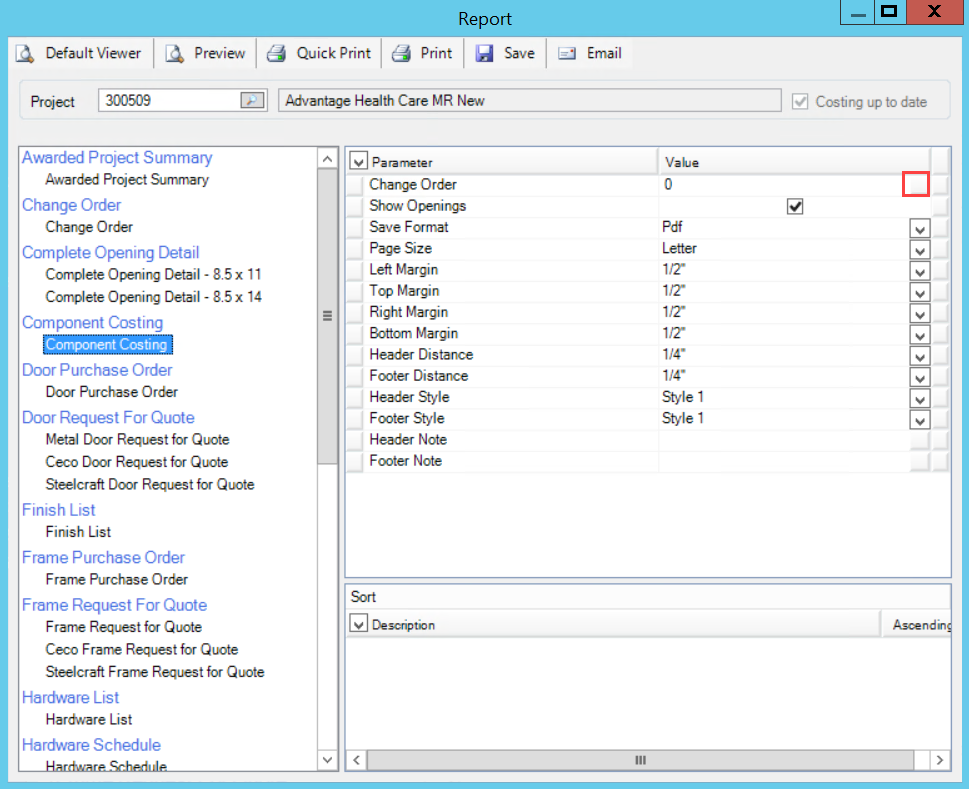Viewport: 969px width, 789px height.
Task: Open the Page Size dropdown
Action: pos(919,249)
